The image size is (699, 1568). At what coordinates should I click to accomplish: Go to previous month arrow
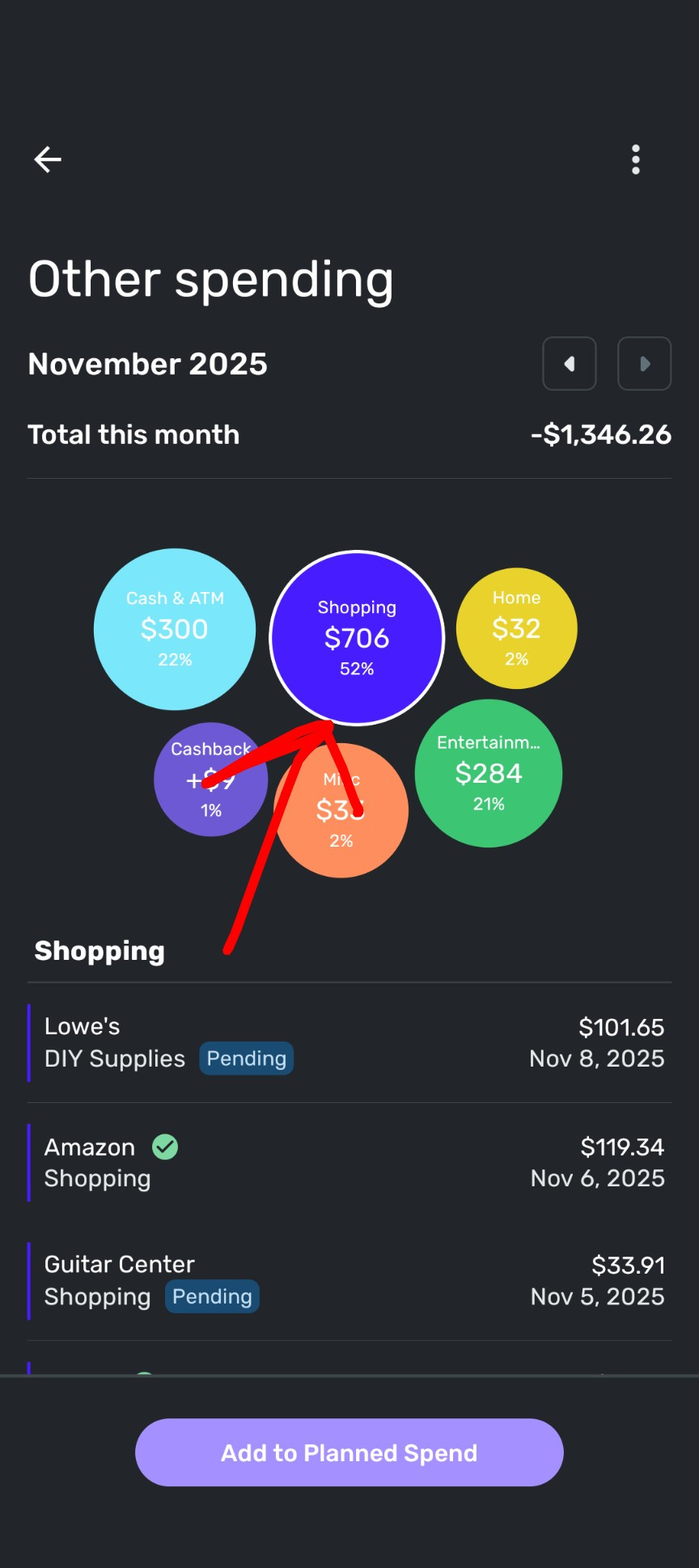[x=570, y=364]
